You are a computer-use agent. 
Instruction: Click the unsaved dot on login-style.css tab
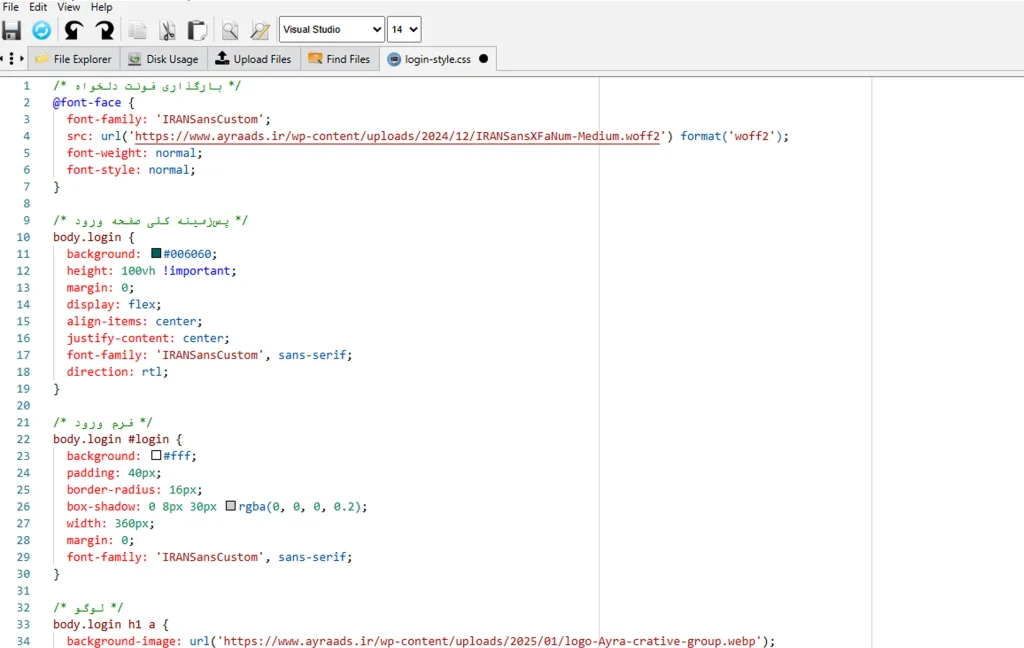pyautogui.click(x=483, y=58)
